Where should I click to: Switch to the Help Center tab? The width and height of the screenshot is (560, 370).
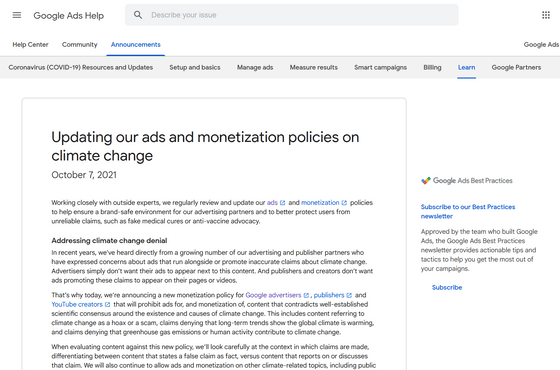point(30,45)
